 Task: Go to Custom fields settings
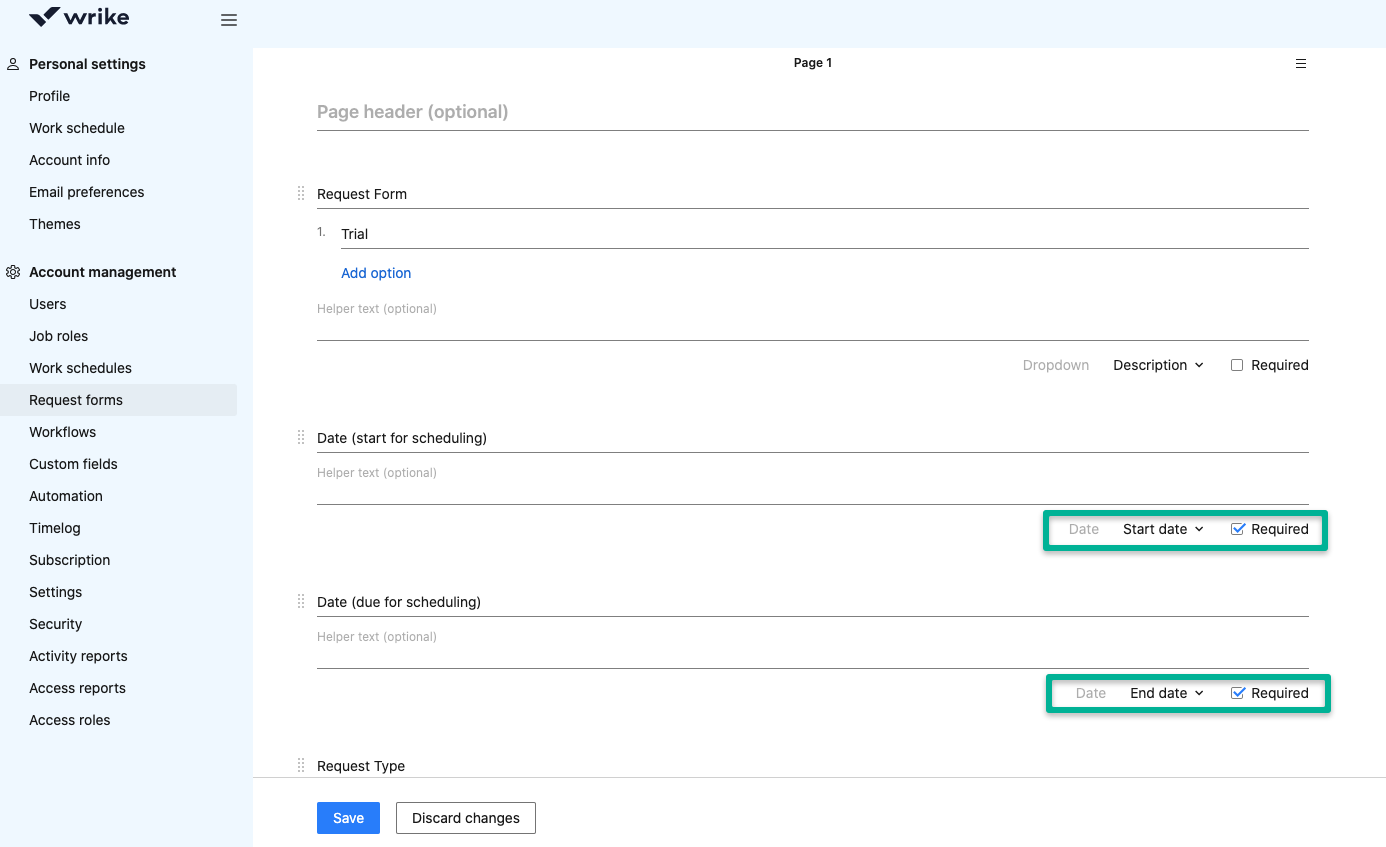pyautogui.click(x=73, y=464)
